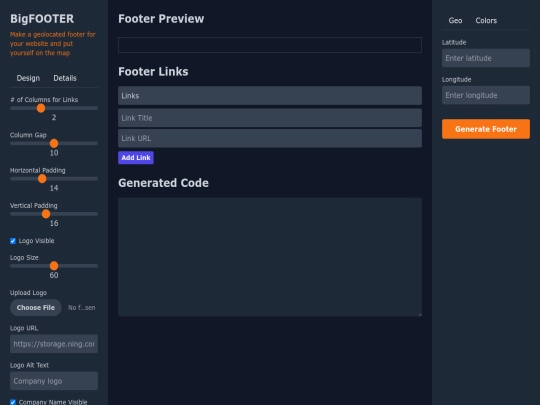The height and width of the screenshot is (405, 540).
Task: Click the textarea resize handle corner
Action: pyautogui.click(x=420, y=314)
